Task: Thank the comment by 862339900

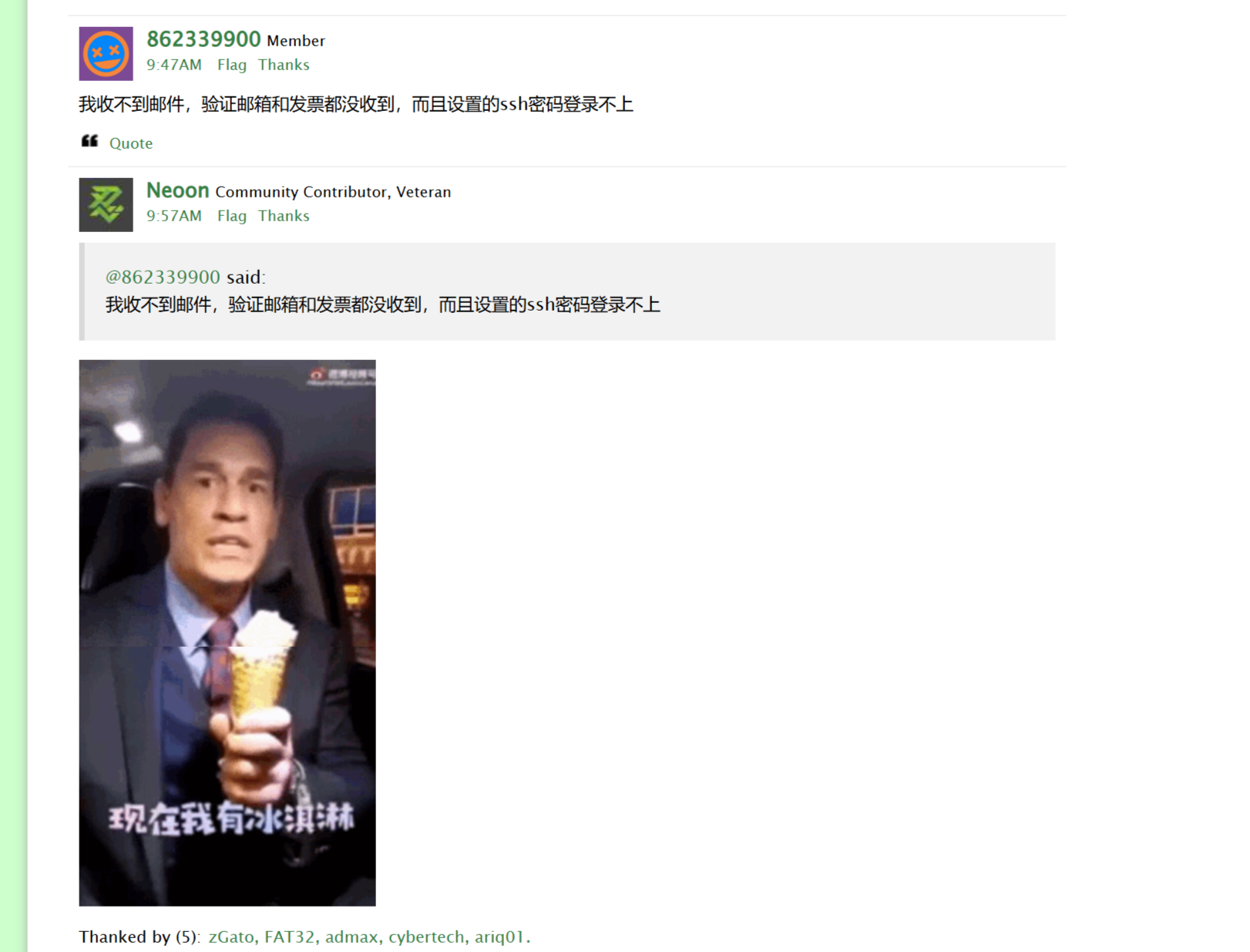Action: 284,65
